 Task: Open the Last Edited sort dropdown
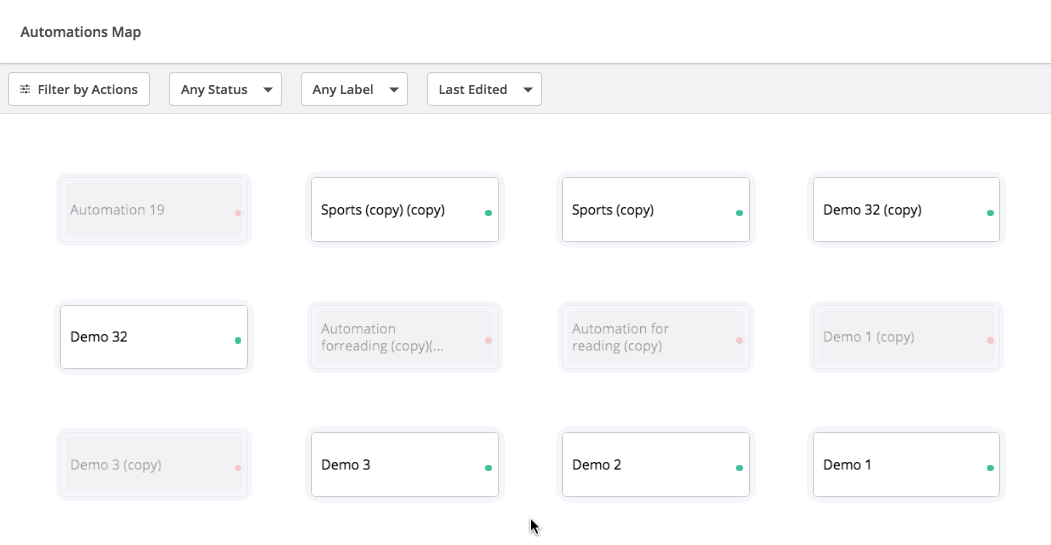pos(484,89)
